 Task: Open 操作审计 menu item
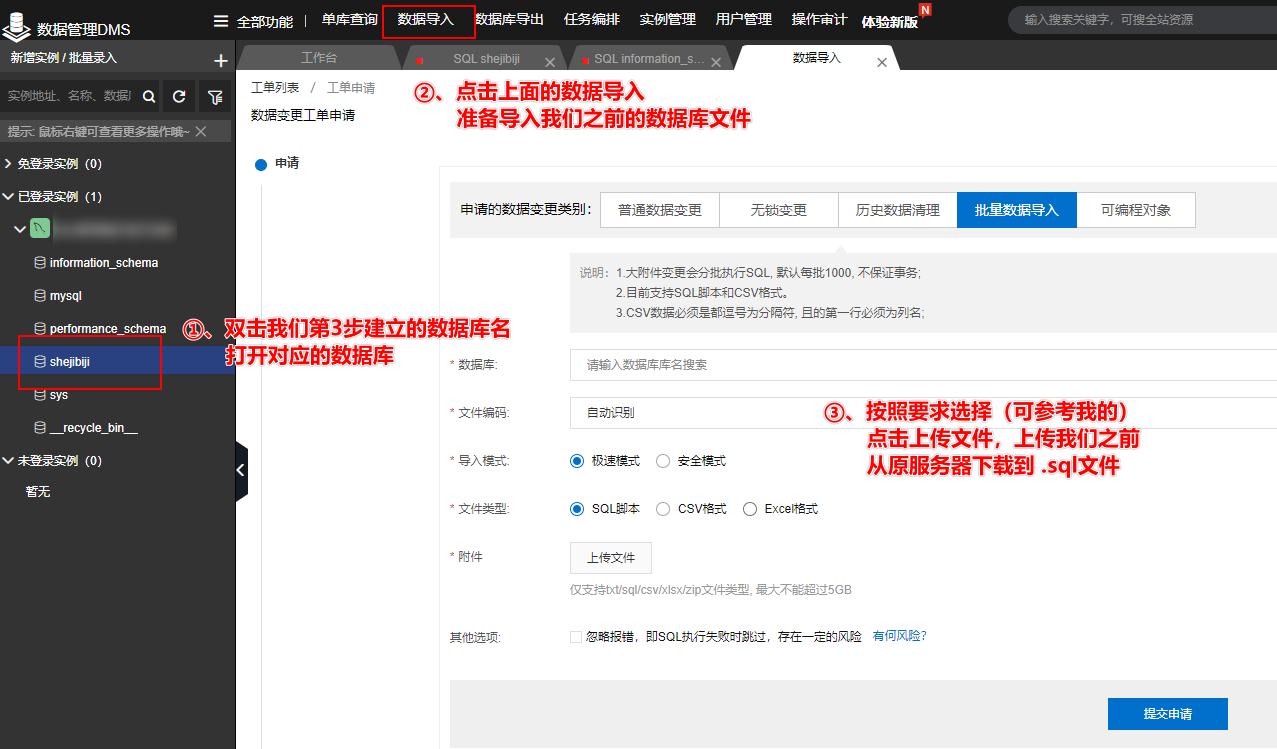tap(819, 20)
